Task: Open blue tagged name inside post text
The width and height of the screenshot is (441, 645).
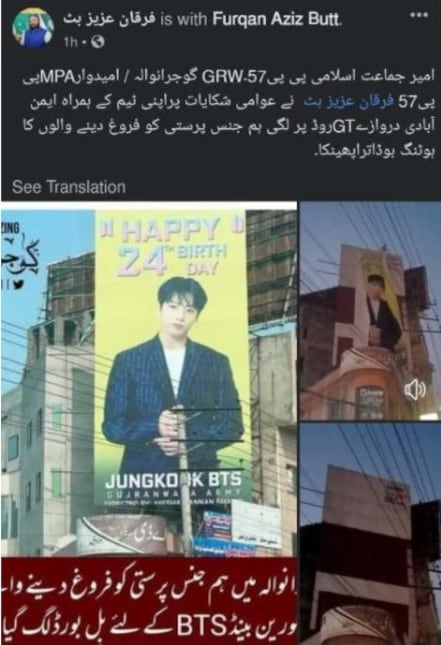Action: (331, 102)
